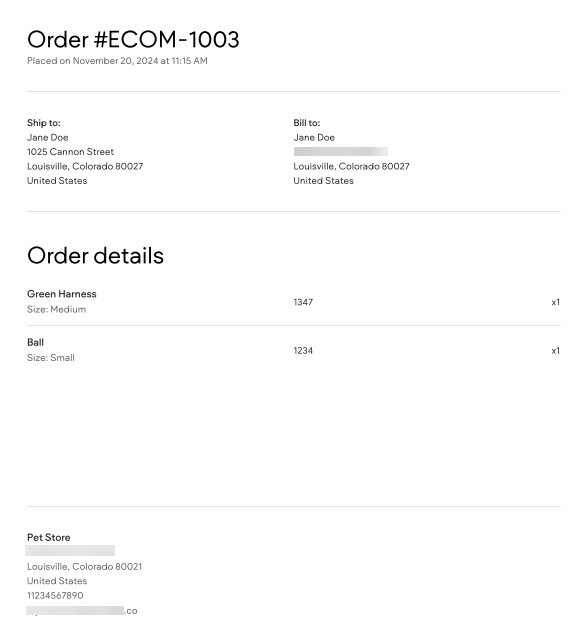Select the Green Harness item name

61,294
